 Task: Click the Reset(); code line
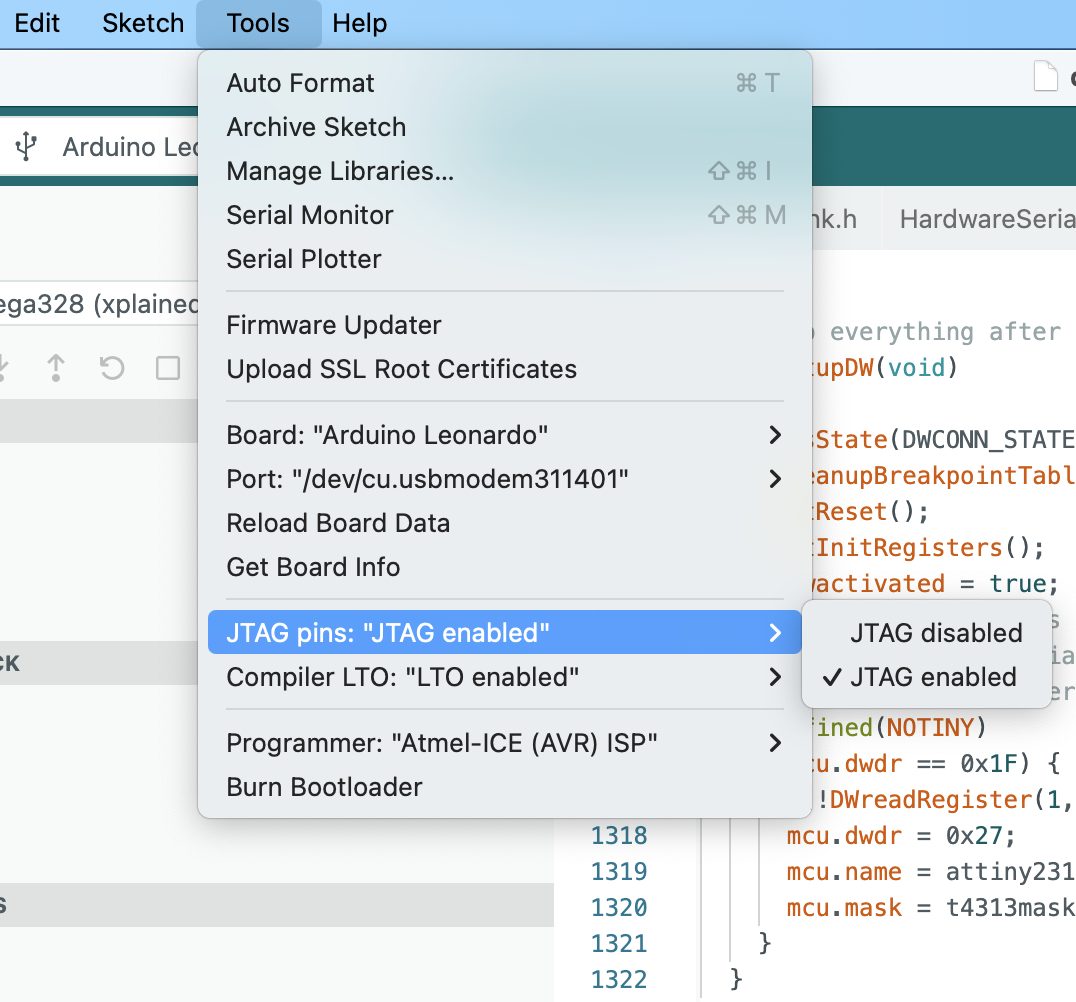(871, 511)
